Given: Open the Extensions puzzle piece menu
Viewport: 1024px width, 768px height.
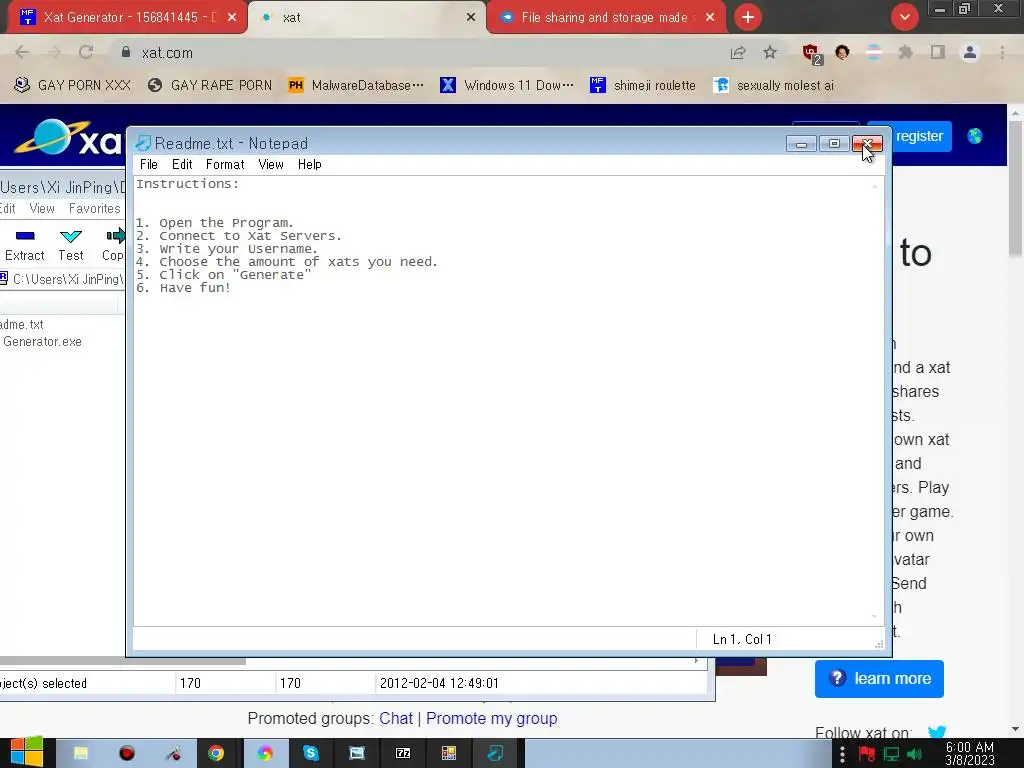Looking at the screenshot, I should point(905,52).
